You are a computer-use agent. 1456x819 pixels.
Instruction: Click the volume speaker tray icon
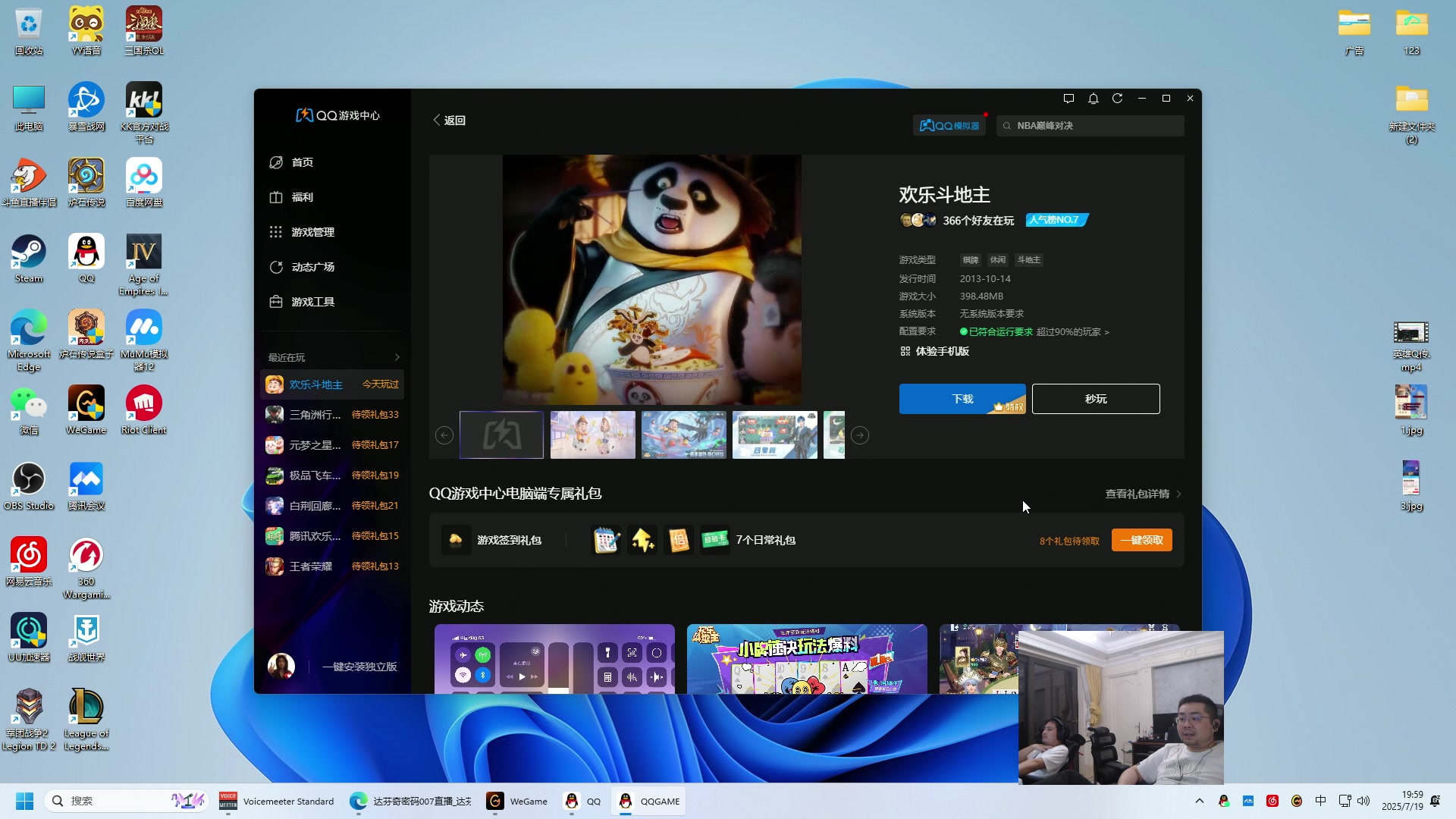point(1363,801)
